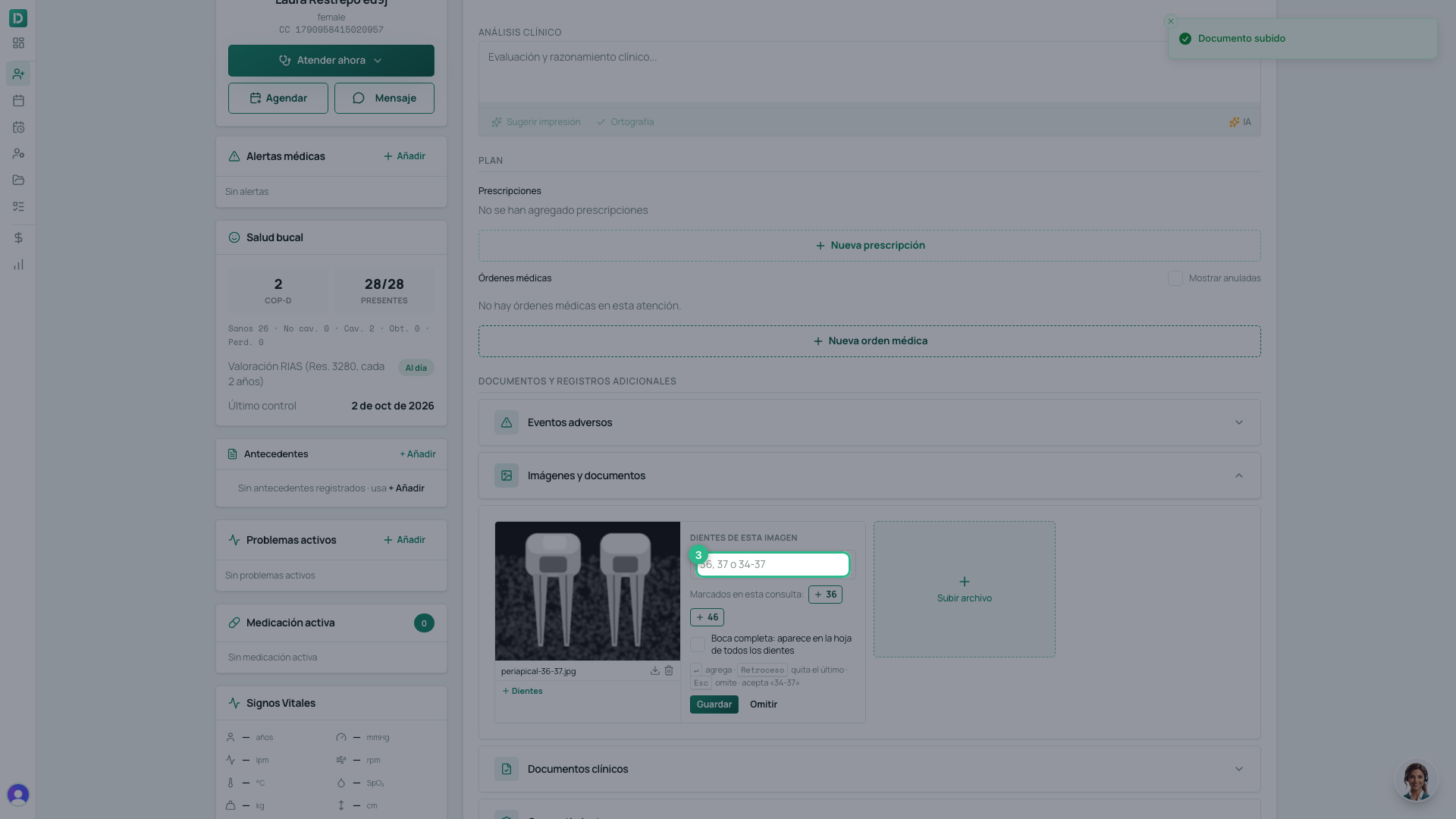Add suggested tooth '+ 36' chip
This screenshot has width=1456, height=819.
click(825, 595)
